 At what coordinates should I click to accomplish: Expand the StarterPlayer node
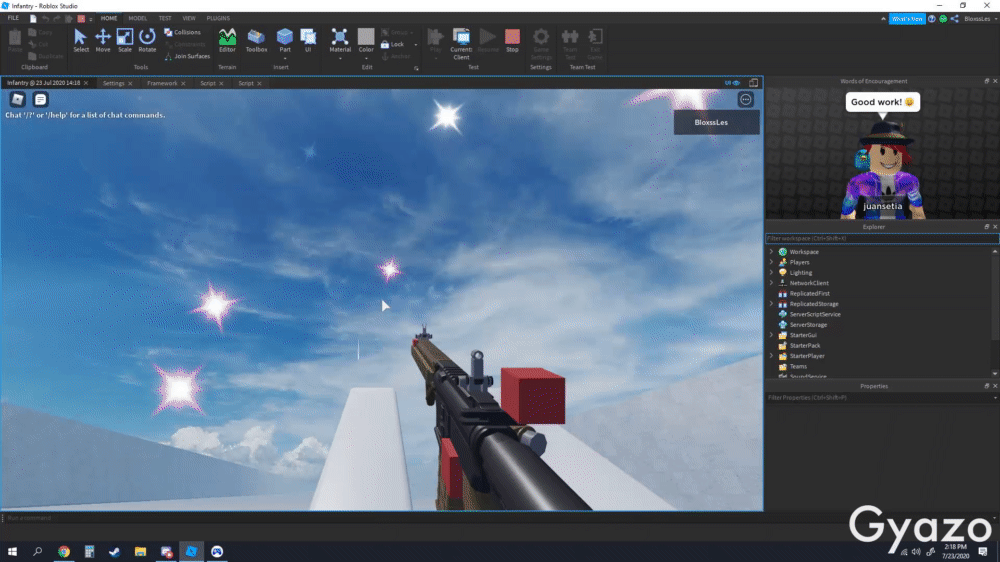[x=771, y=356]
